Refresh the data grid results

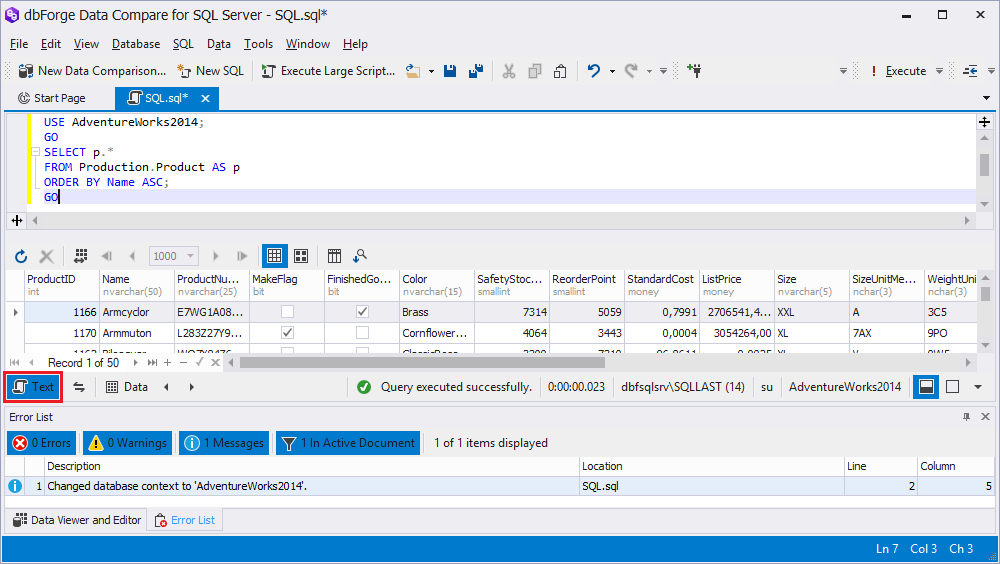(21, 256)
